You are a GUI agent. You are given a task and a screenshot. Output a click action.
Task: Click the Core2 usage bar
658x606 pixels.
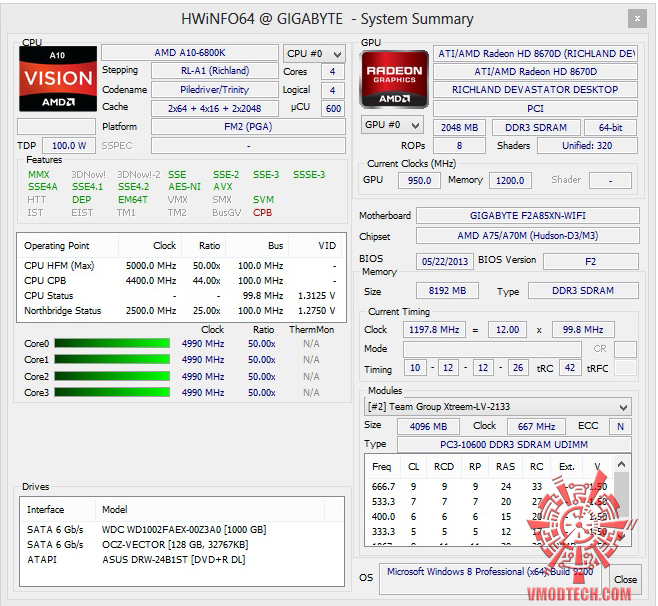[112, 376]
